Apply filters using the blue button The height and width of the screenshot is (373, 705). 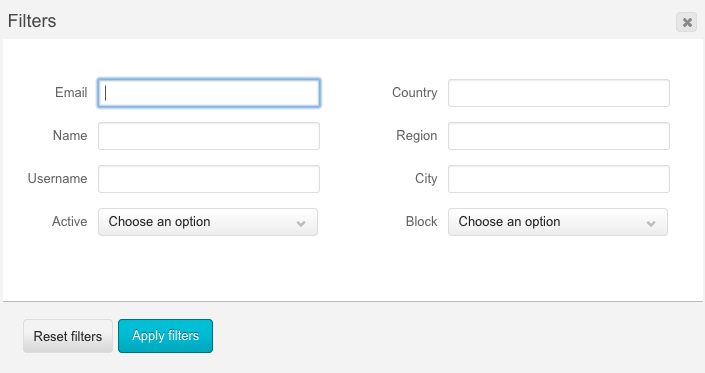pyautogui.click(x=165, y=336)
